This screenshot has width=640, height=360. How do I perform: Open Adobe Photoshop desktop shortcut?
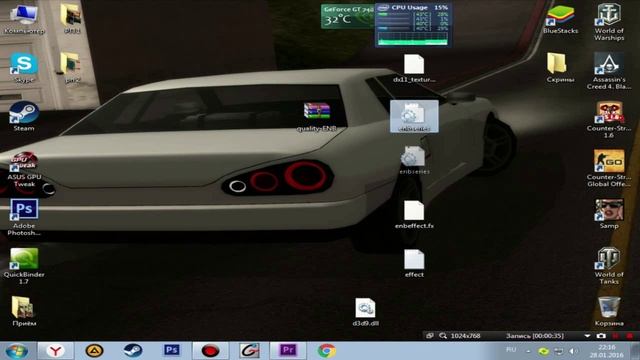[24, 217]
